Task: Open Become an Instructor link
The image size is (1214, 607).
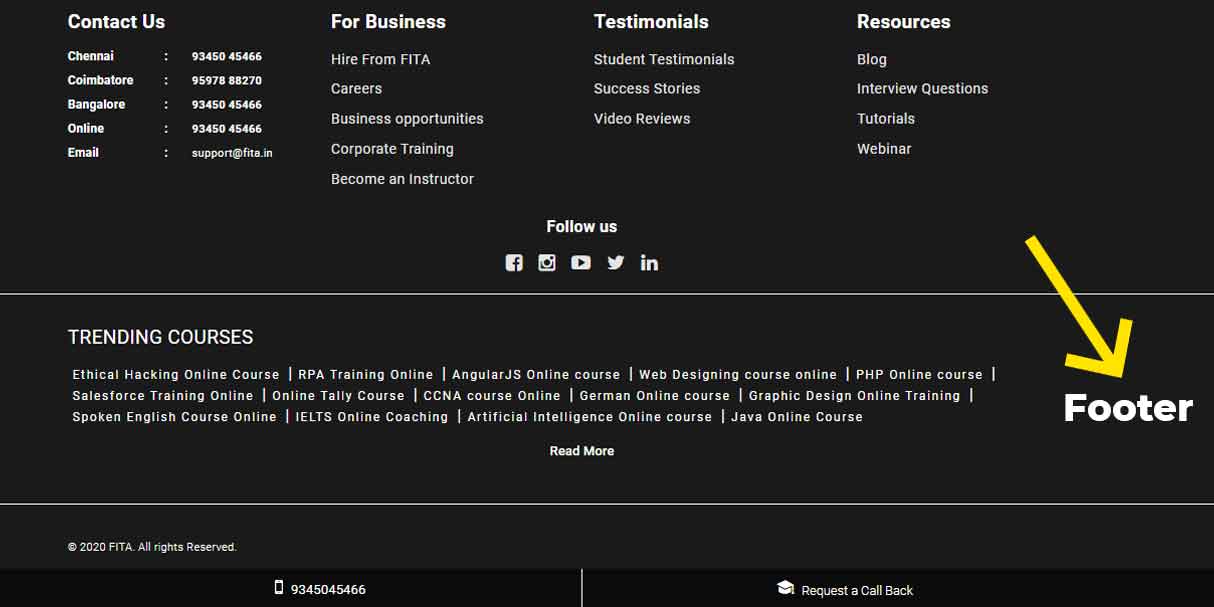Action: (x=402, y=179)
